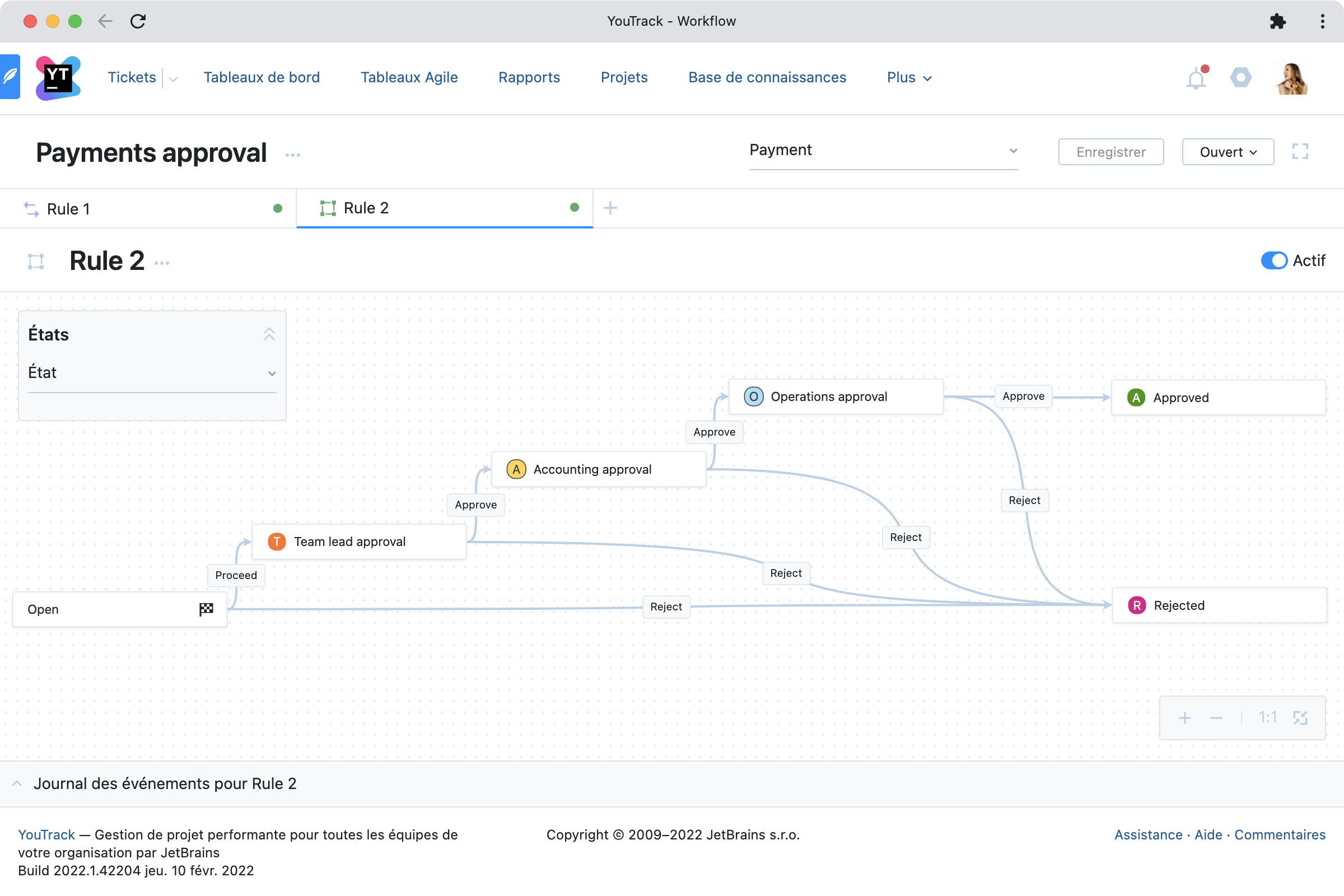Open the Payment project dropdown
The image size is (1344, 896).
pyautogui.click(x=883, y=150)
